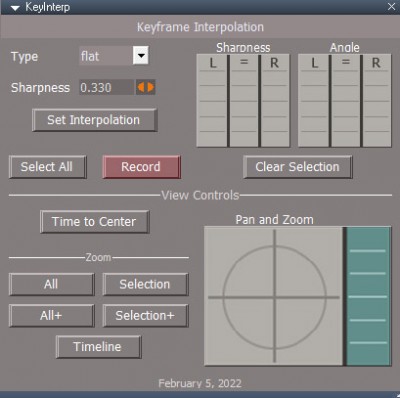
Task: Click the Timeline button
Action: 99,347
